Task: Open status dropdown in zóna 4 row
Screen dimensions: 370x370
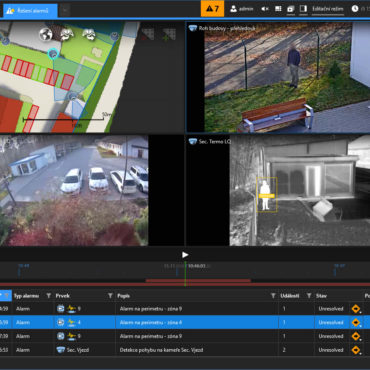Action: 356,323
